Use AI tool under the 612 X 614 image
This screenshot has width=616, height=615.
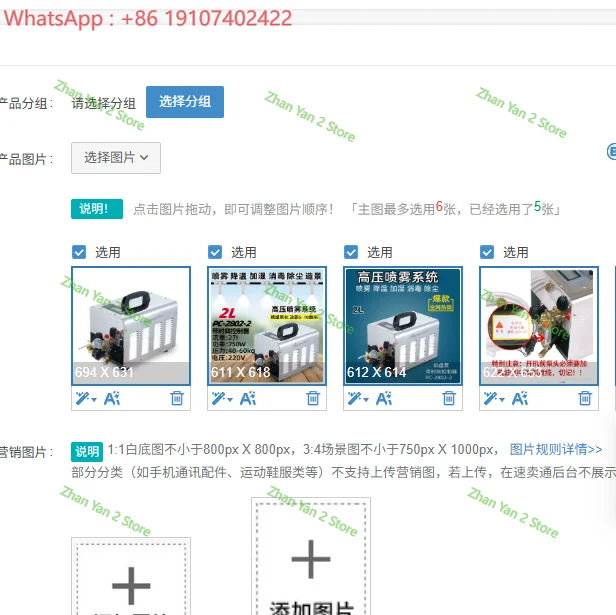384,398
